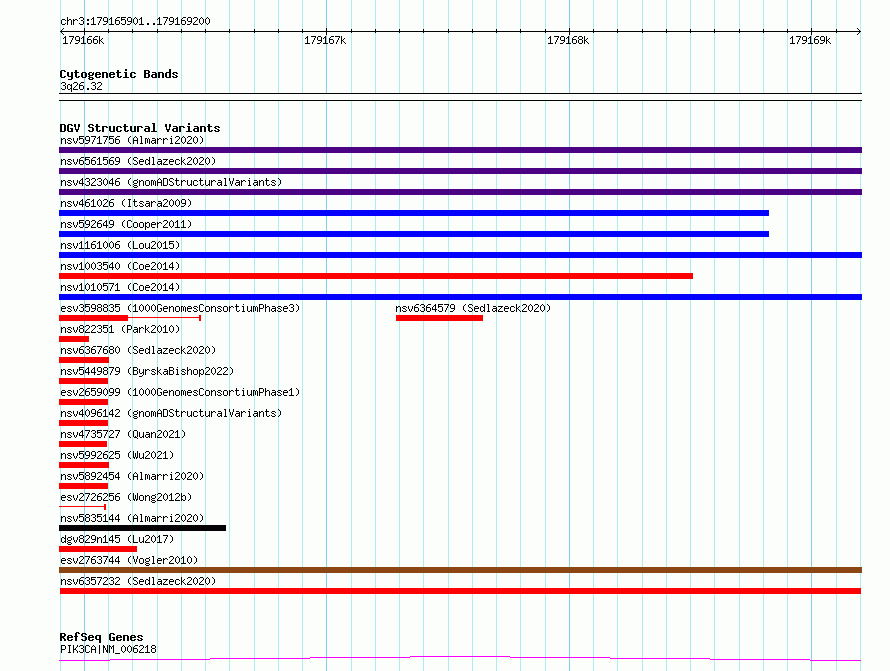Open nsv4096142 (gnomADStructuralVariants) label

coord(171,413)
